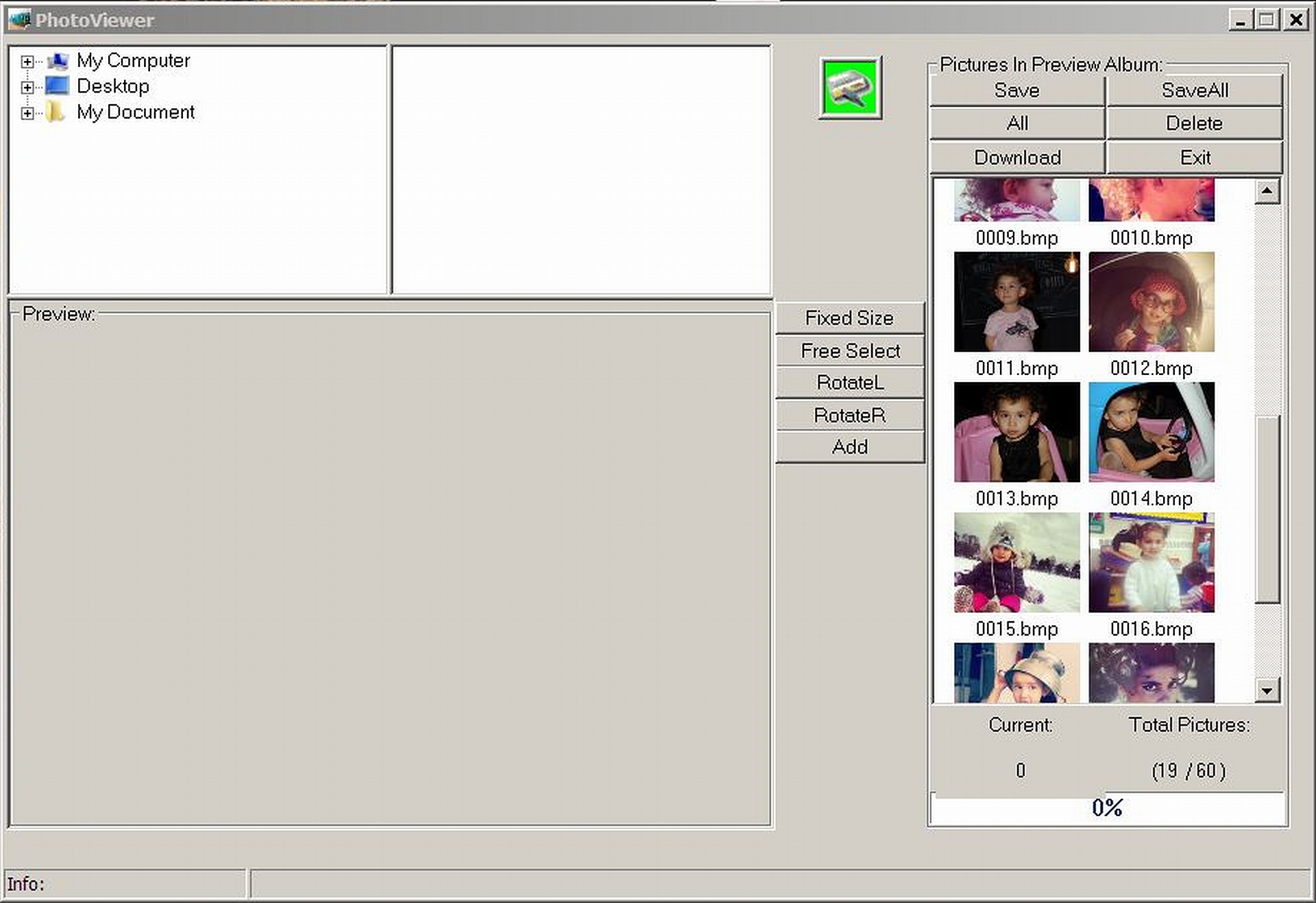Viewport: 1316px width, 903px height.
Task: Expand Desktop tree node
Action: [x=27, y=86]
